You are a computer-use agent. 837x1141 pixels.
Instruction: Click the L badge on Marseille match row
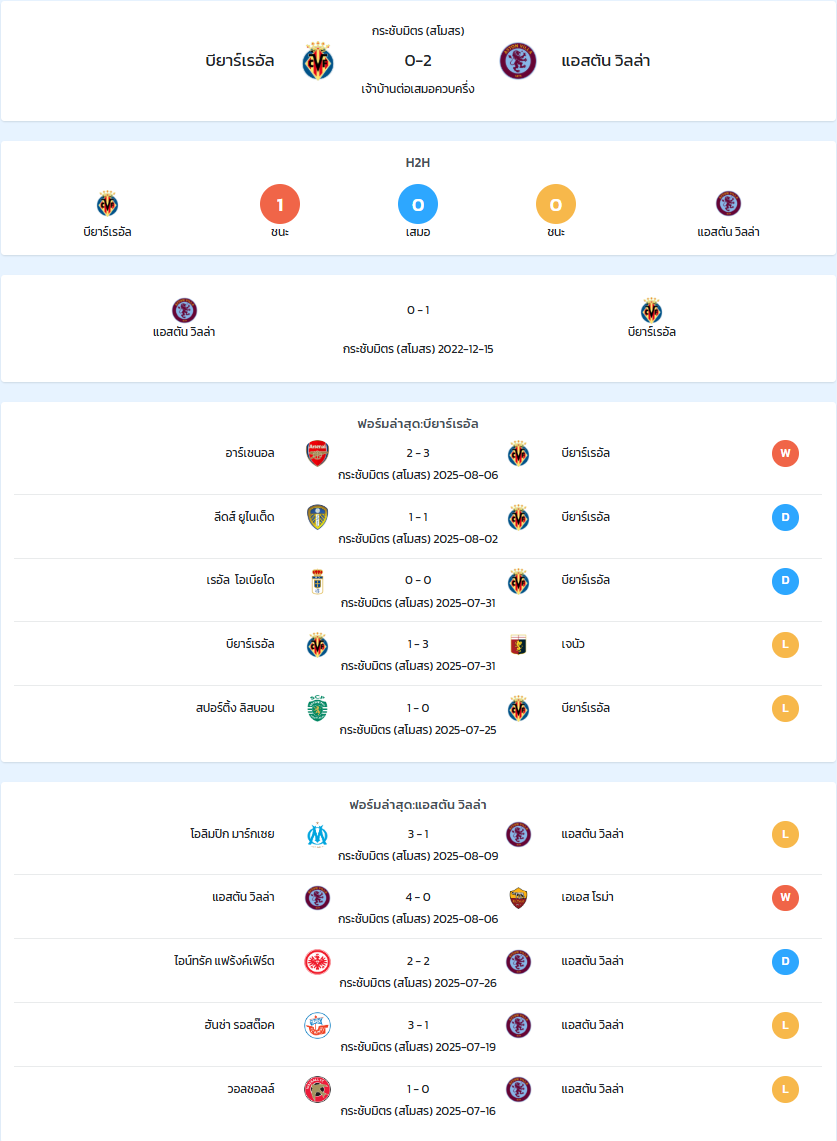click(785, 835)
